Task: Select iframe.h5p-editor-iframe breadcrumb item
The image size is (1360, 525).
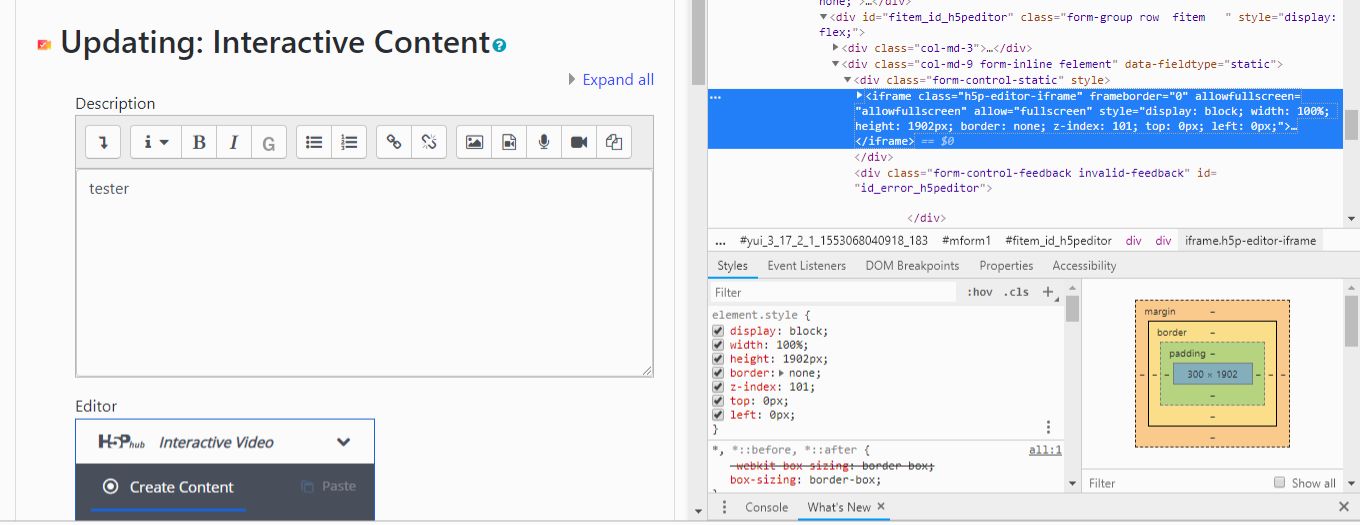Action: [1250, 241]
